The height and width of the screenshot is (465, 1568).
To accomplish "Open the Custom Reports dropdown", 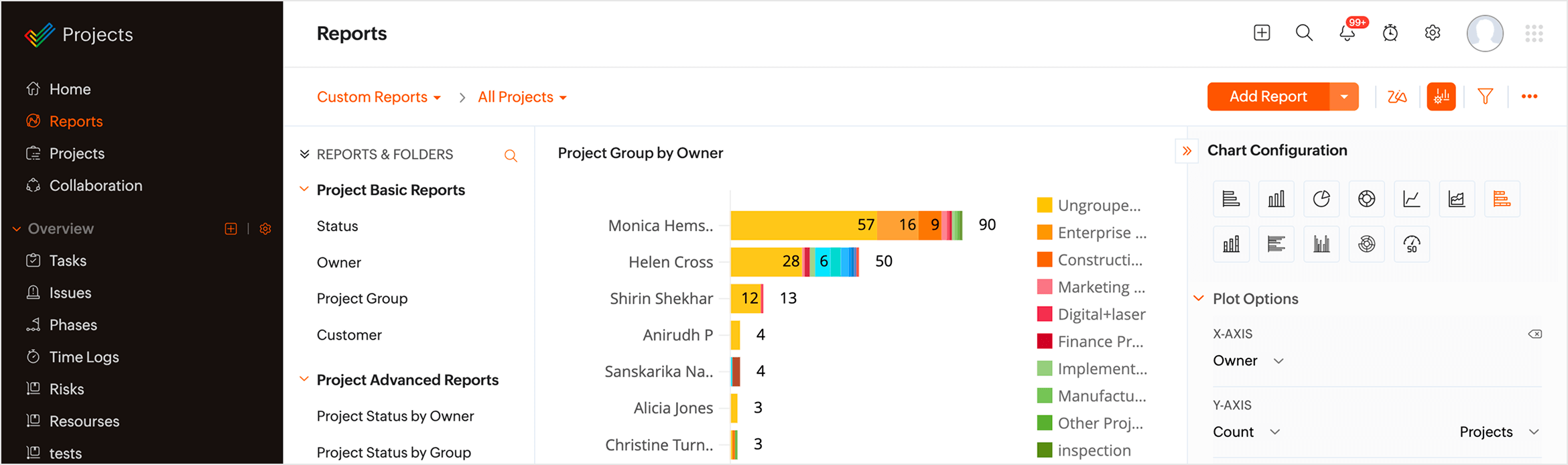I will [x=379, y=97].
